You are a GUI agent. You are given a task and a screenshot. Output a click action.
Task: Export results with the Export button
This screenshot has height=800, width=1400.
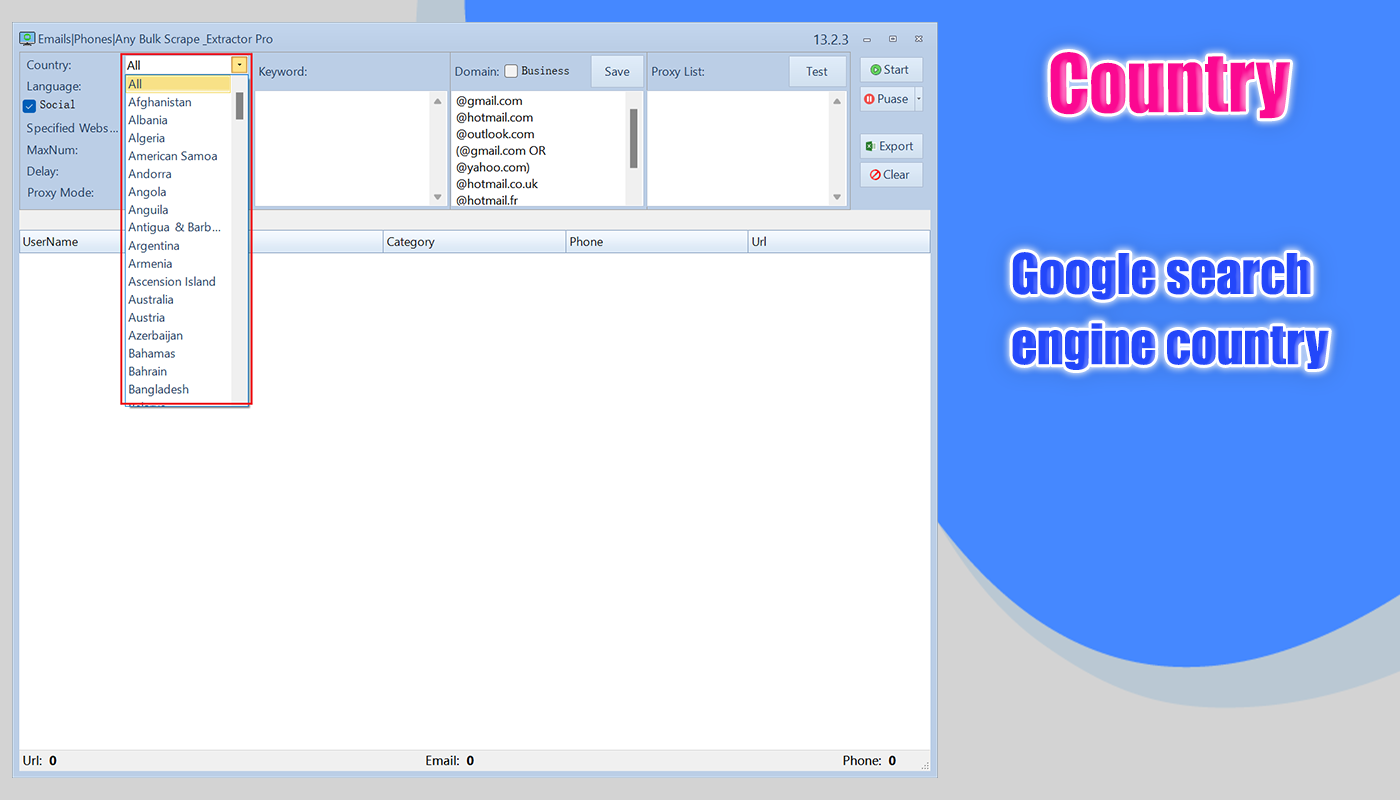891,146
